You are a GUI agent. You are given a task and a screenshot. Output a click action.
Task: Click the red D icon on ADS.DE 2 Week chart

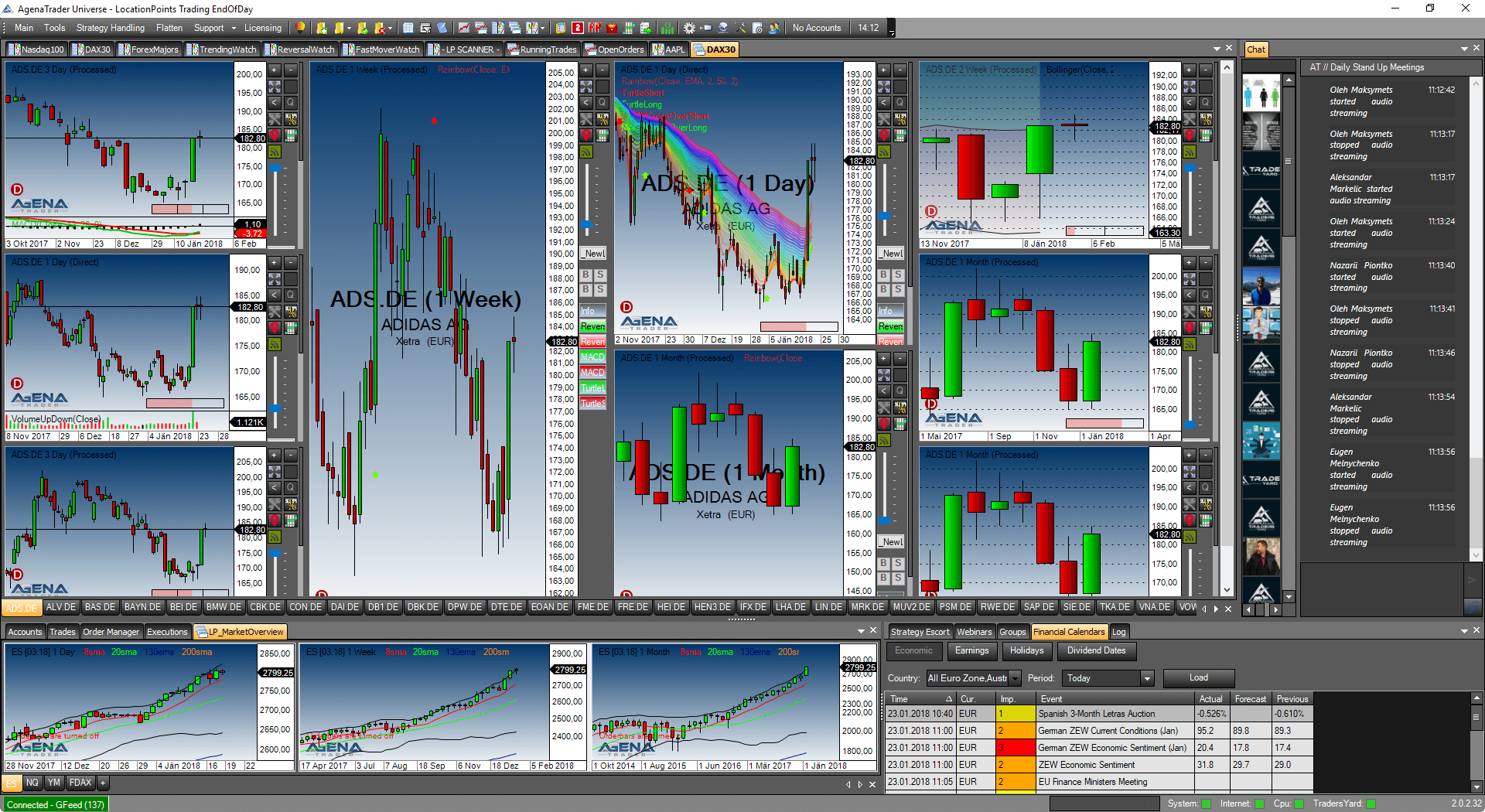[931, 211]
